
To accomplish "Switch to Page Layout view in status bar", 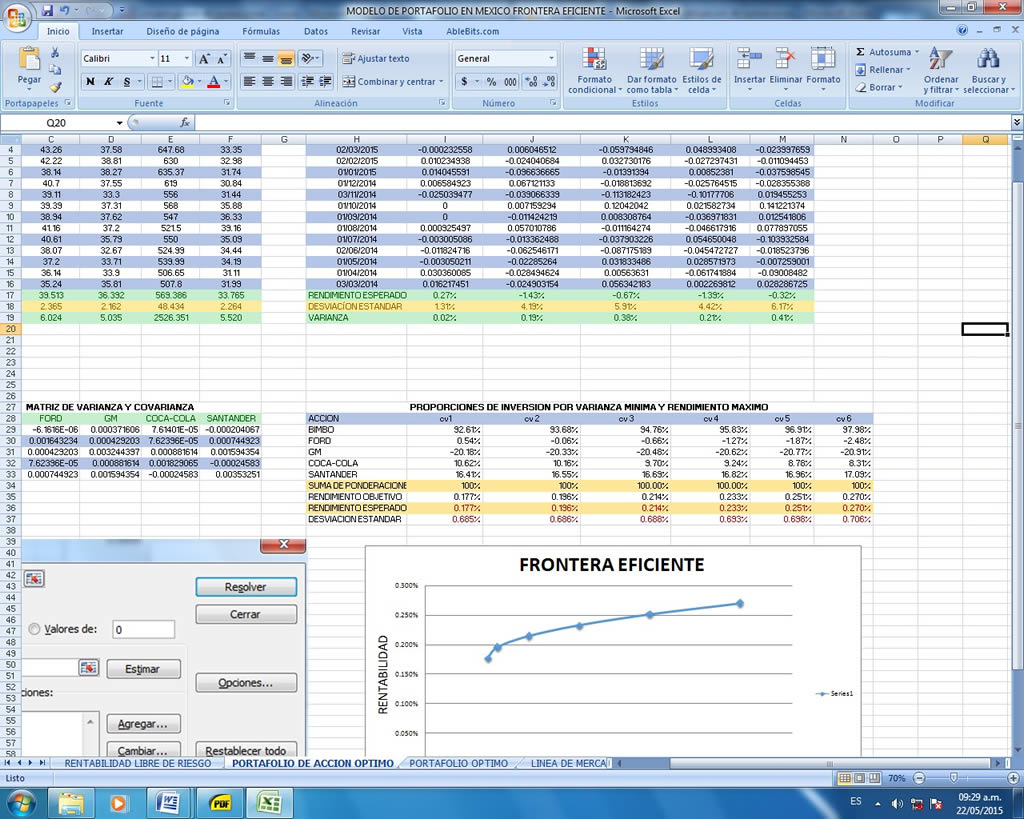I will tap(859, 779).
